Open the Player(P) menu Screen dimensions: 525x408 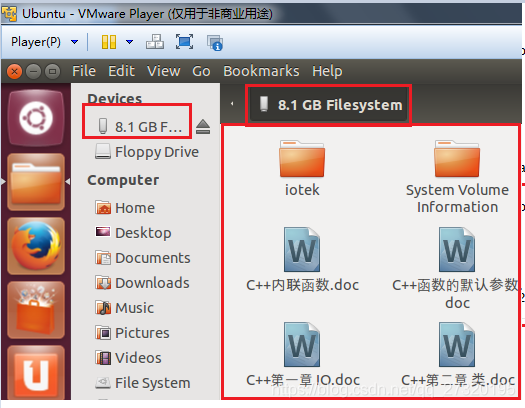[x=44, y=42]
